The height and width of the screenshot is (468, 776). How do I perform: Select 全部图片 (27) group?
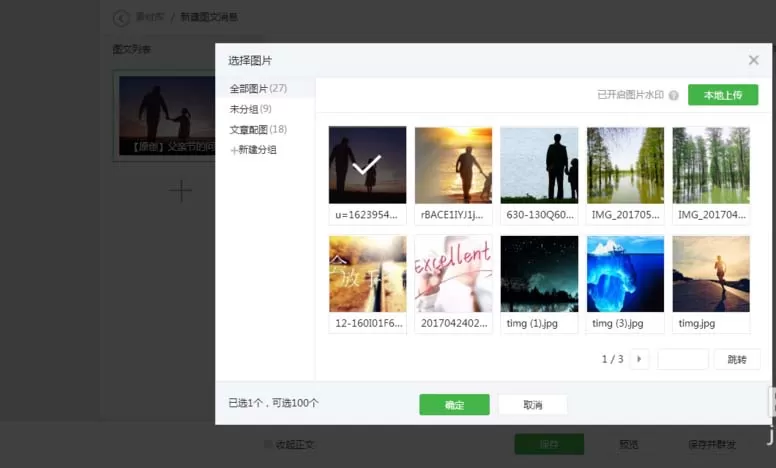coord(265,89)
